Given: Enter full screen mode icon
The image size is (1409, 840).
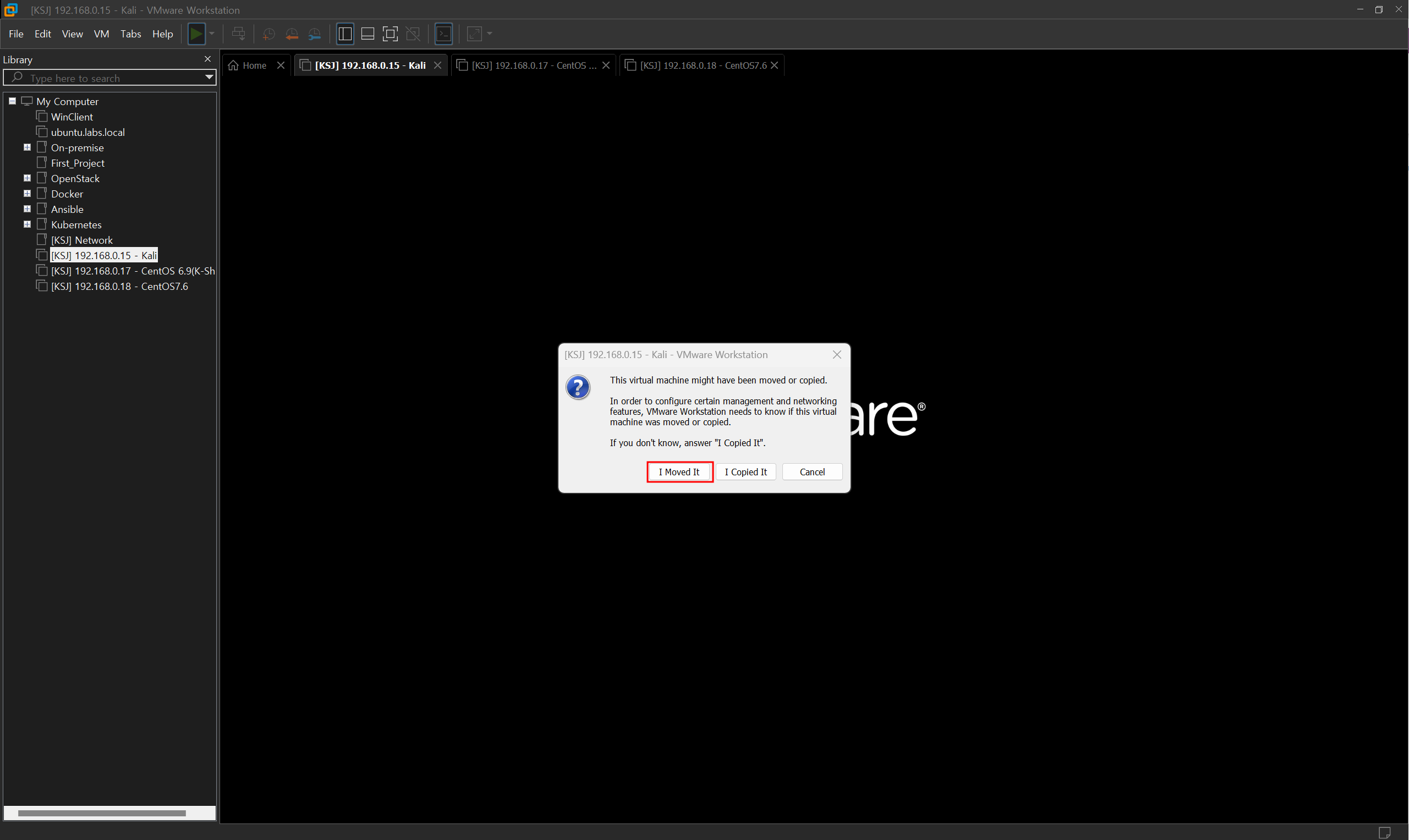Looking at the screenshot, I should coord(390,34).
